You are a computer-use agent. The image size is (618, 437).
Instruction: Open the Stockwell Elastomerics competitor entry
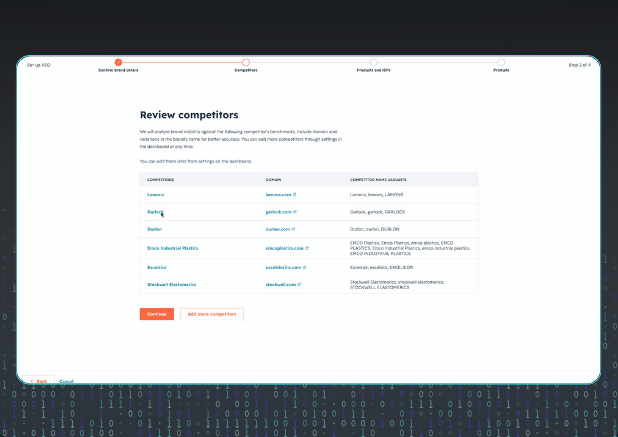click(171, 285)
